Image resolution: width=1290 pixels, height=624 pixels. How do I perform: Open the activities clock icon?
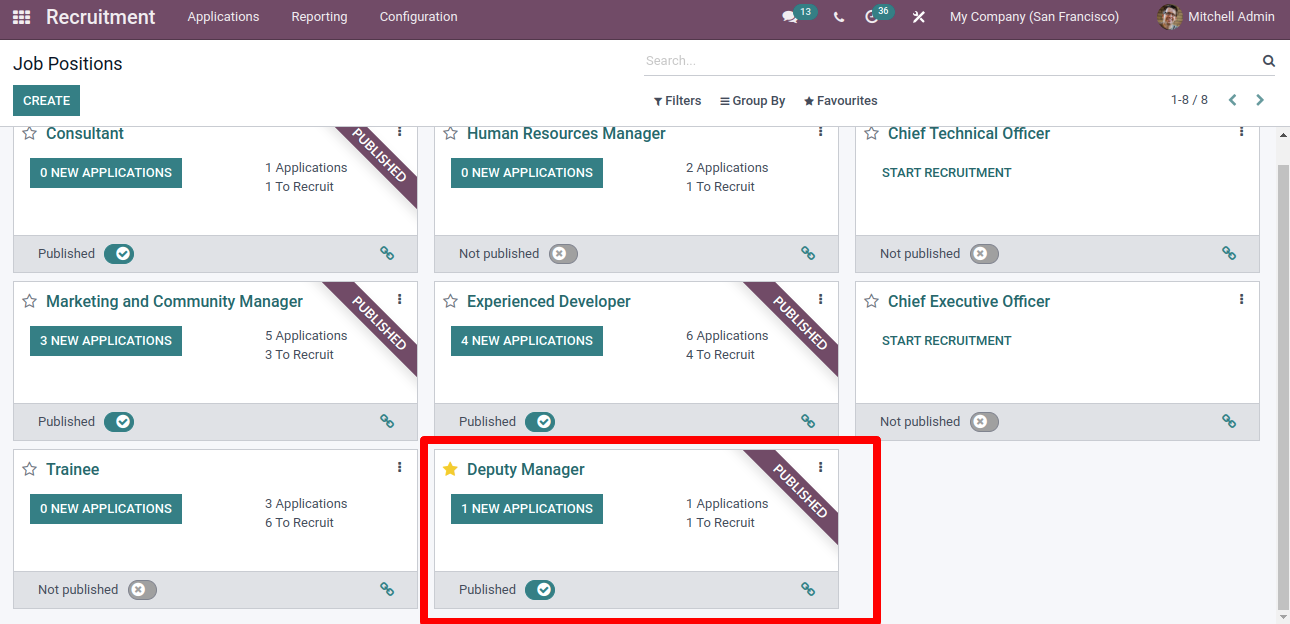872,17
